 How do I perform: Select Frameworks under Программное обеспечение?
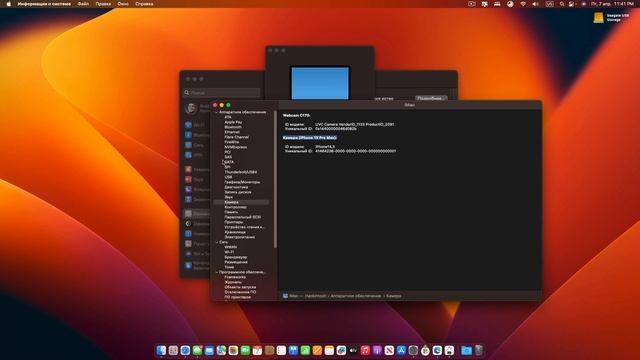[235, 277]
